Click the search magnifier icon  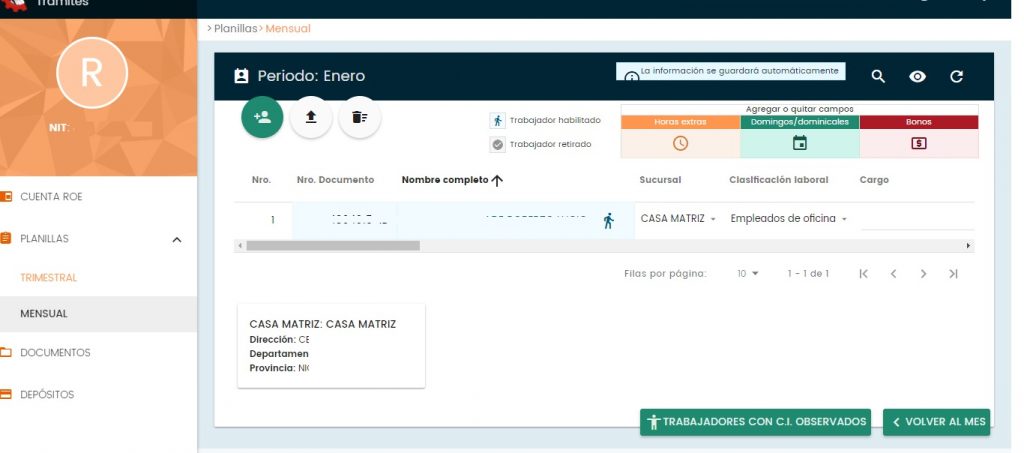[878, 77]
